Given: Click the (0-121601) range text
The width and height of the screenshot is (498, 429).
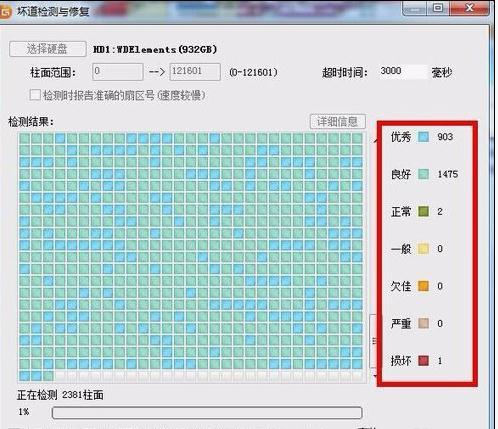Looking at the screenshot, I should pos(253,72).
